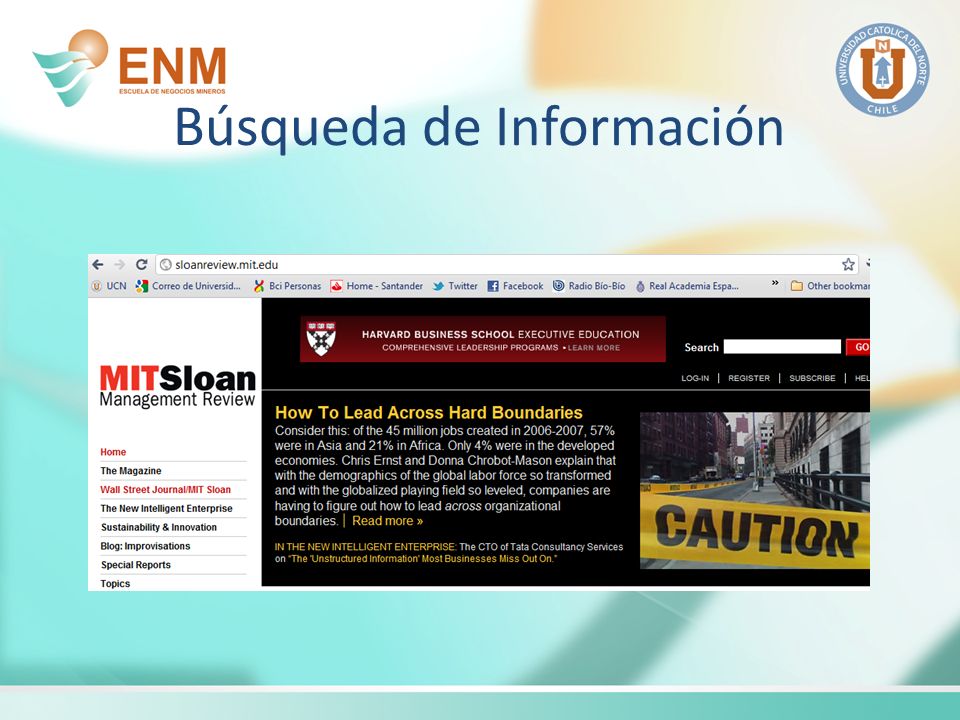Screen dimensions: 960x720
Task: Open Home - Santander bookmark
Action: [x=377, y=286]
